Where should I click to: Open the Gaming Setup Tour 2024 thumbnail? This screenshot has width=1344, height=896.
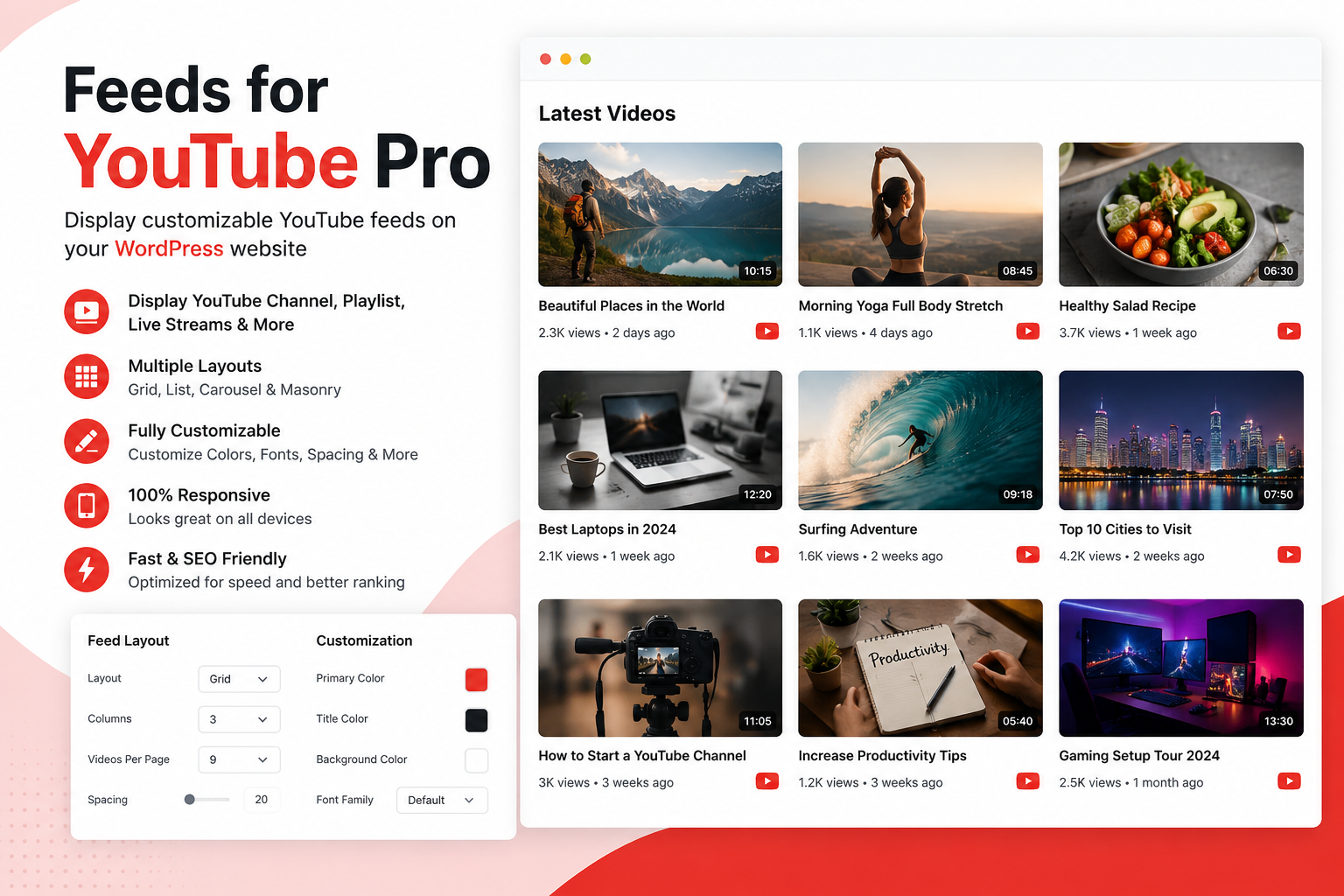coord(1181,668)
